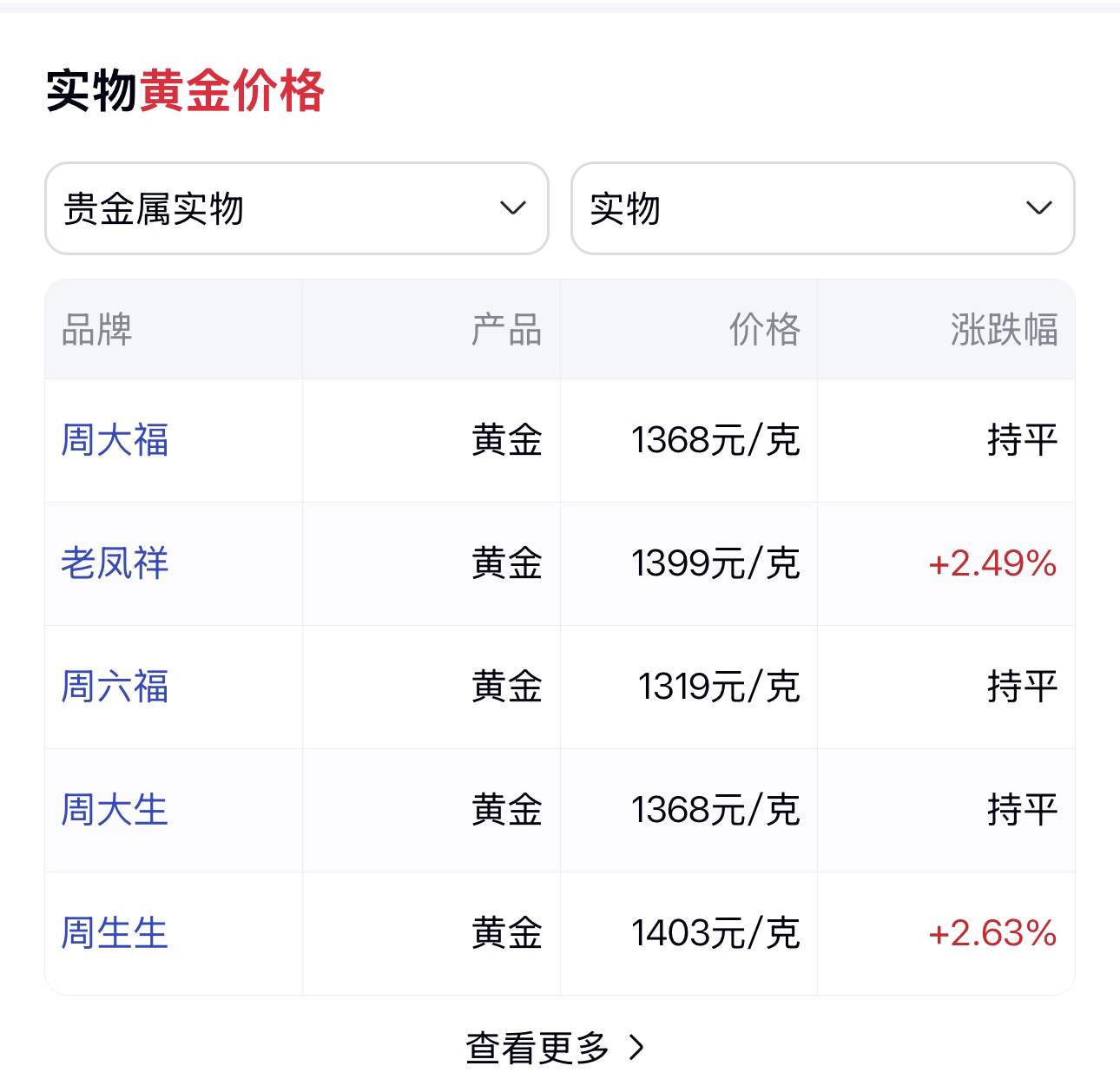The height and width of the screenshot is (1079, 1120).
Task: Click chevron arrow in 实物 box
Action: [1039, 208]
